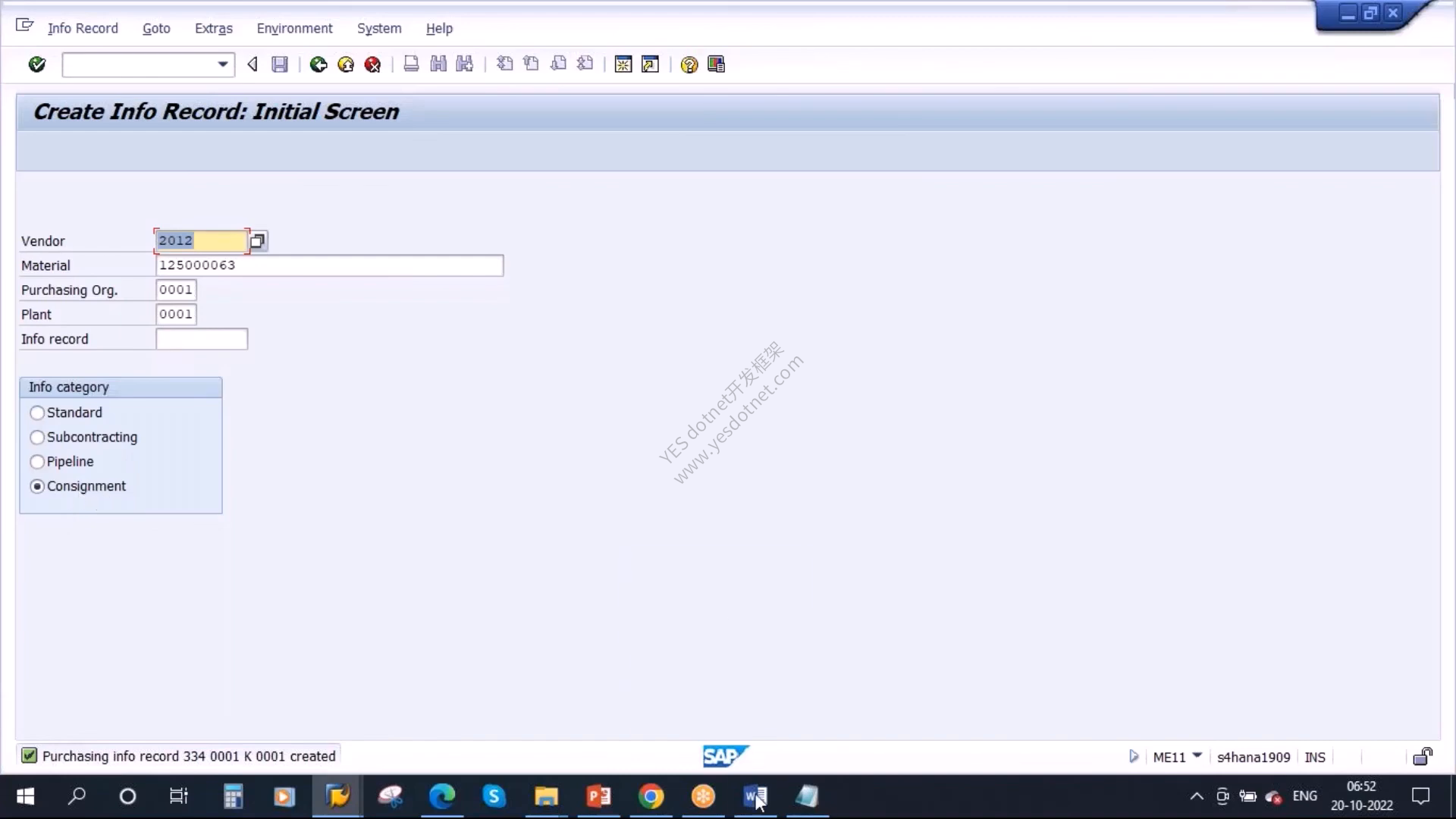
Task: Select the Consignment info category
Action: click(37, 486)
